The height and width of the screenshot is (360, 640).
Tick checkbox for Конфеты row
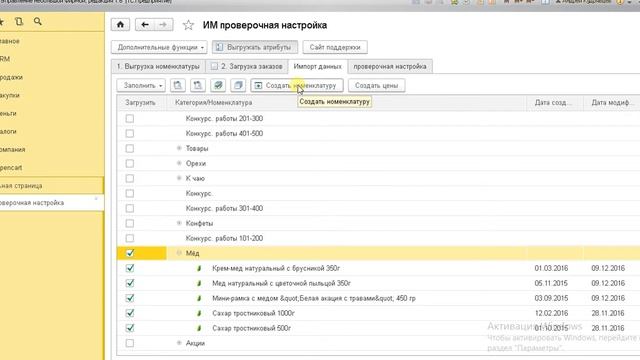130,223
